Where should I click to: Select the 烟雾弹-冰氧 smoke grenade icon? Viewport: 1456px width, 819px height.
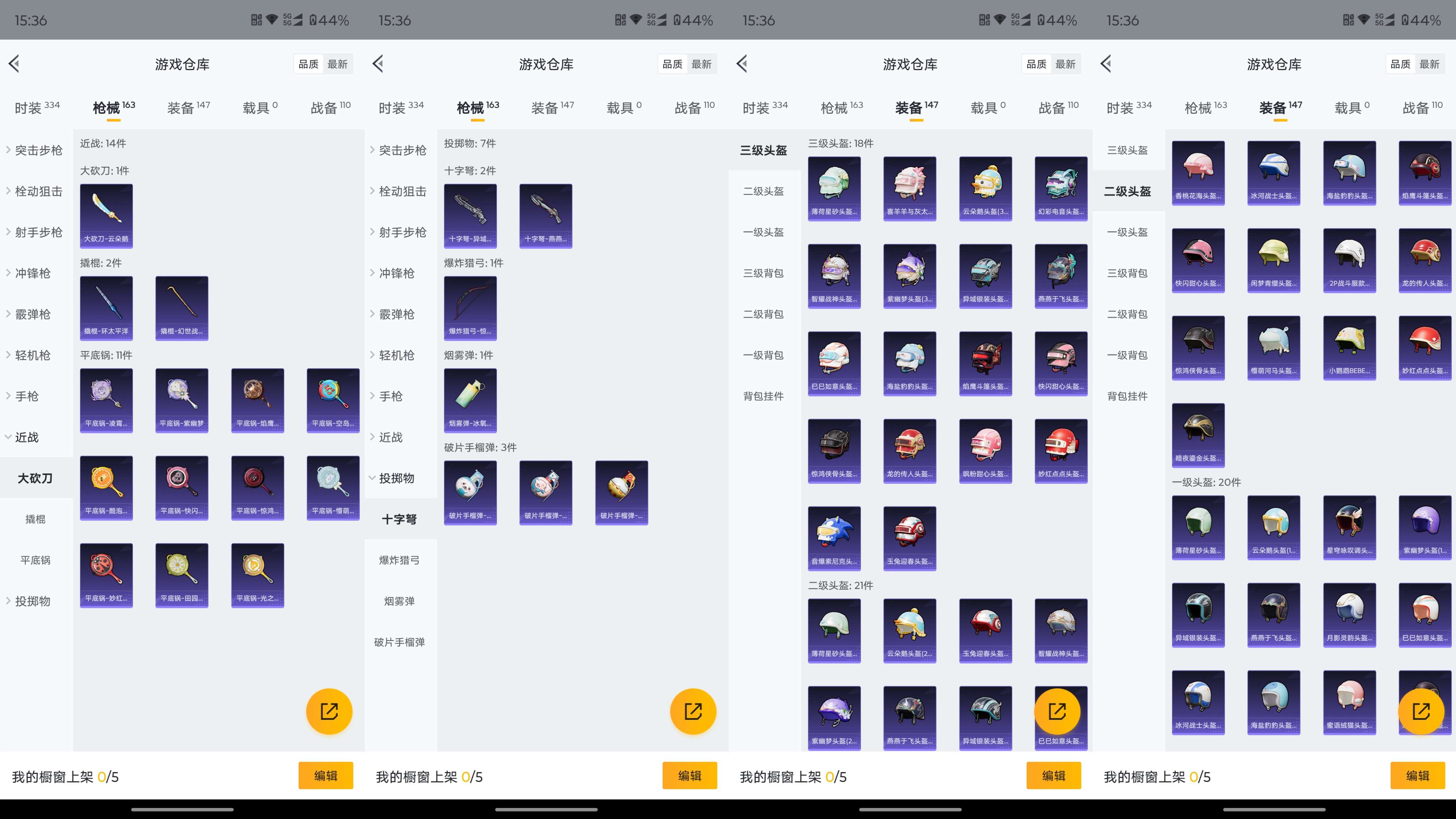(470, 400)
